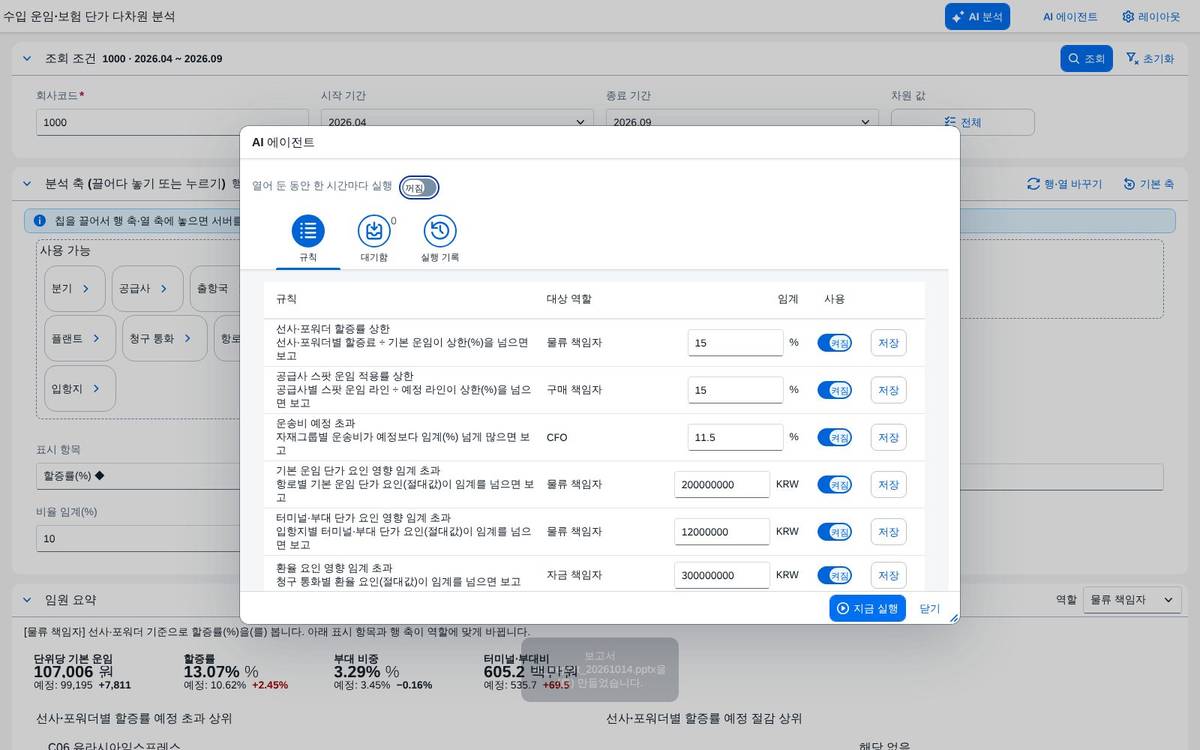Image resolution: width=1200 pixels, height=750 pixels.
Task: Click the CFO role cell
Action: pyautogui.click(x=557, y=437)
